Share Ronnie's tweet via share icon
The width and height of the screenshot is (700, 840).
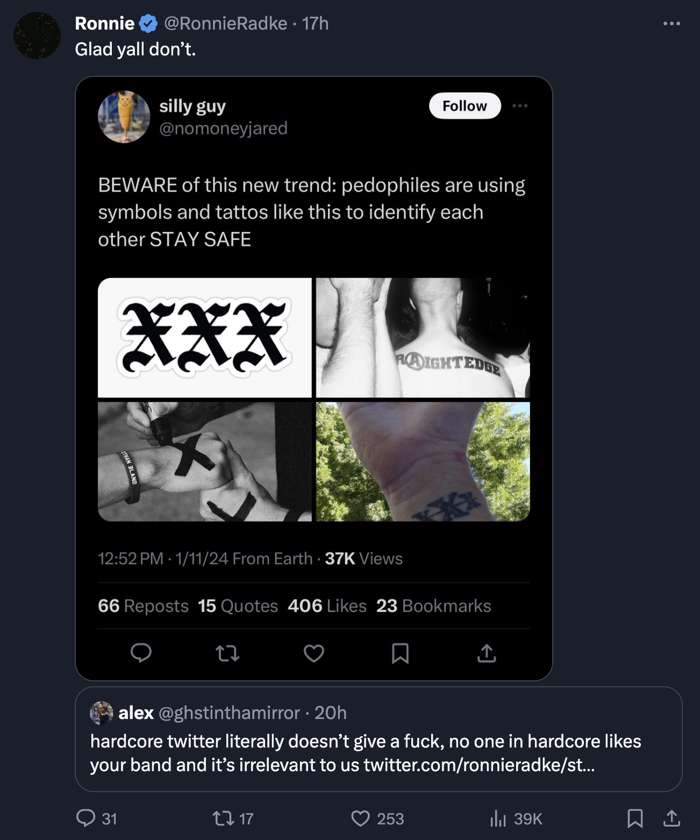(x=672, y=818)
